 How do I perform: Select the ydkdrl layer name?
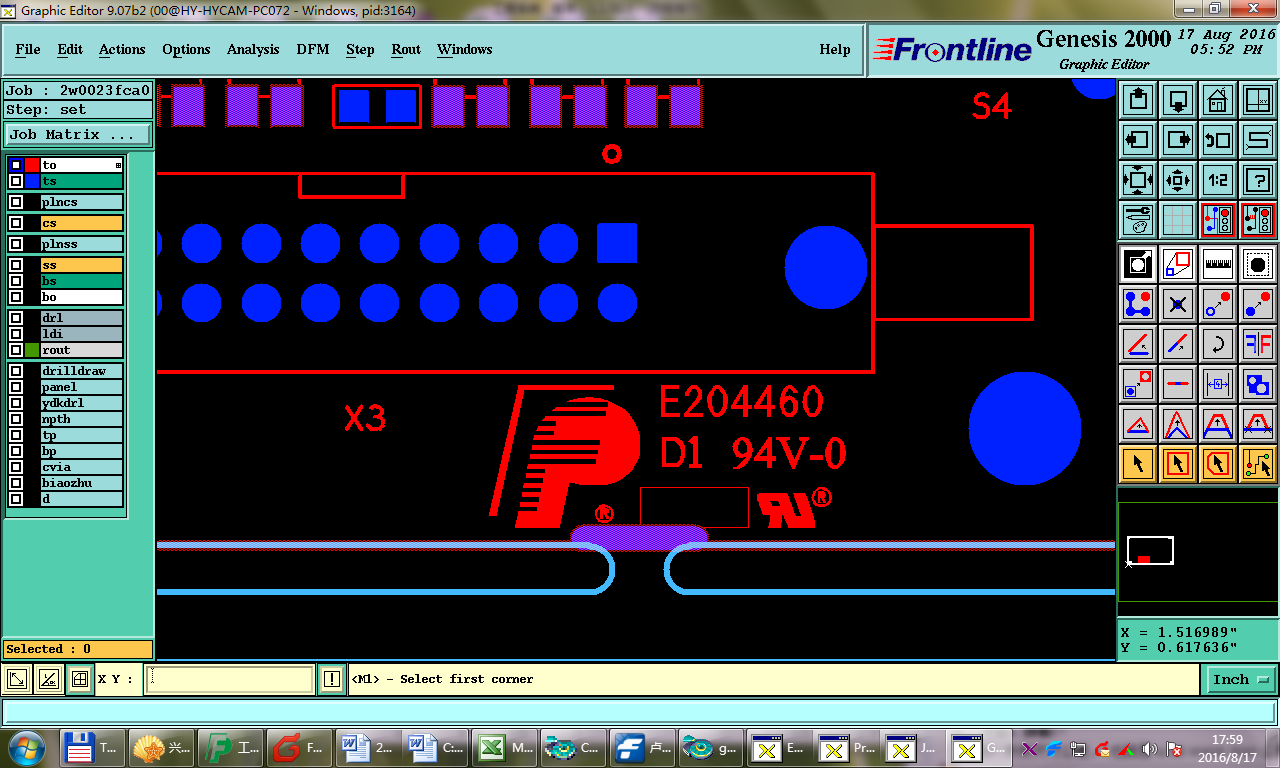click(x=81, y=403)
